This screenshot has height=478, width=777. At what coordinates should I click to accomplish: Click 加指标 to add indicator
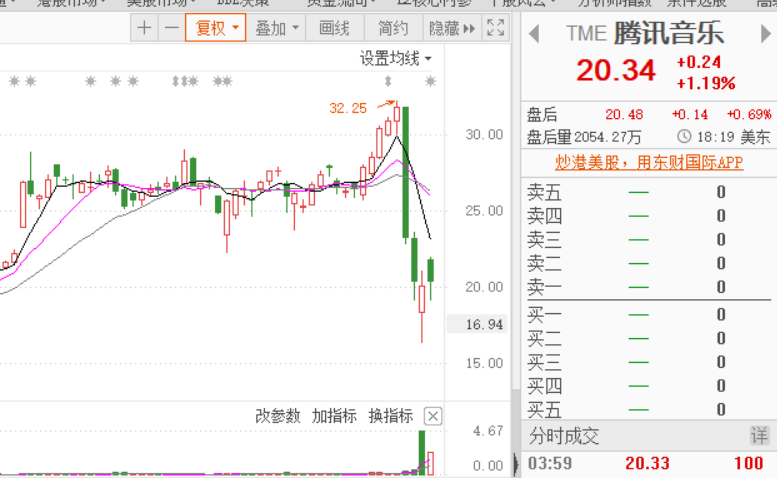334,416
